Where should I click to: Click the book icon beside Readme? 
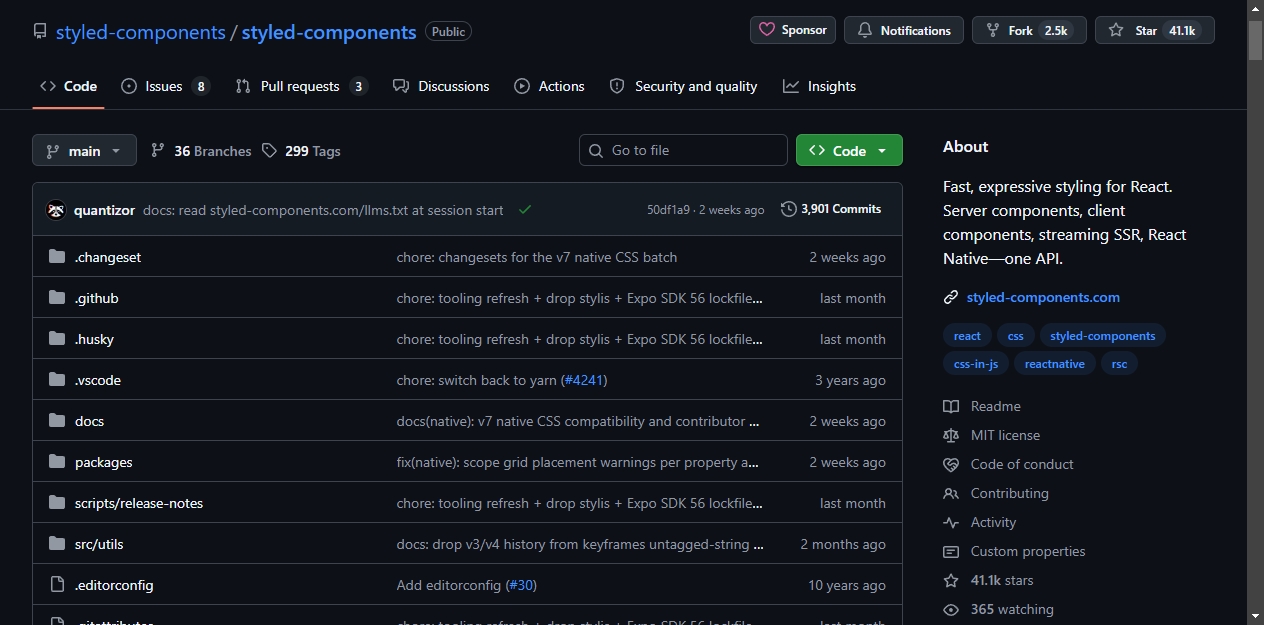[951, 406]
